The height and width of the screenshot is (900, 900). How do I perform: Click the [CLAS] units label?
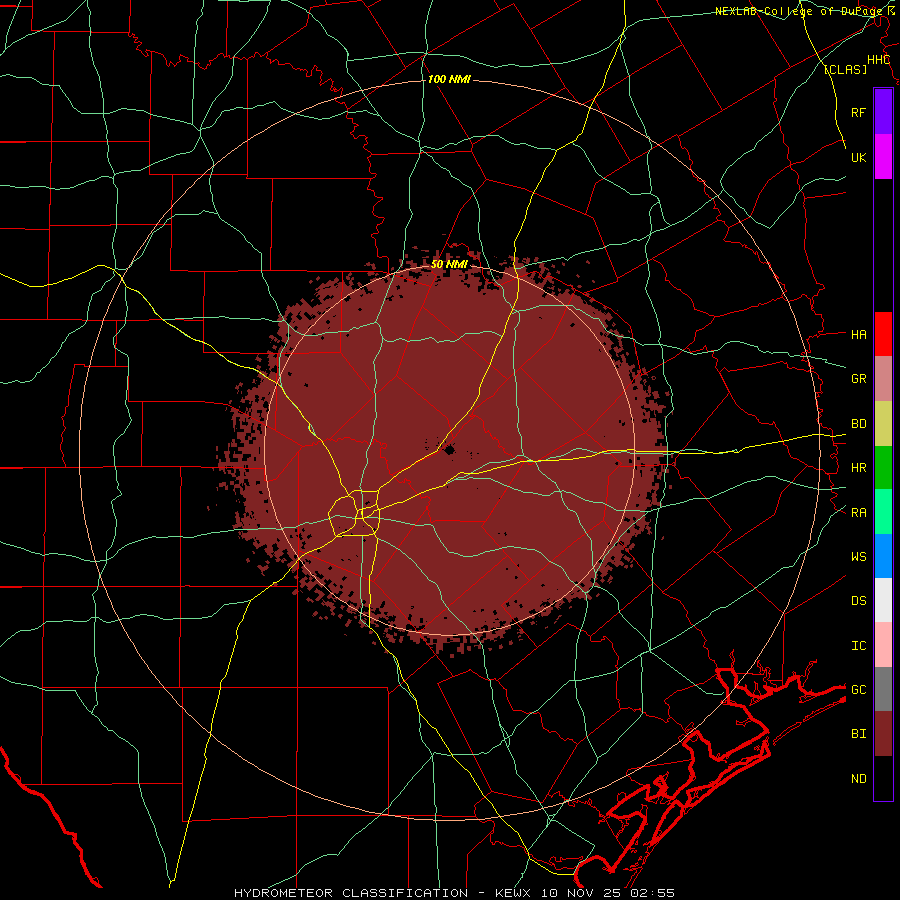click(x=845, y=69)
